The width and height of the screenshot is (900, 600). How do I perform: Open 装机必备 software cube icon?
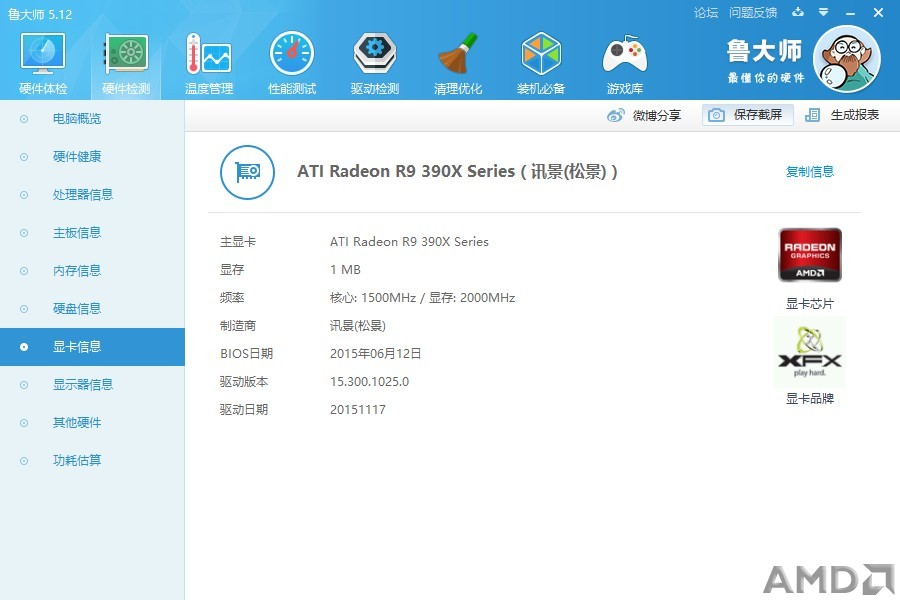(x=541, y=53)
